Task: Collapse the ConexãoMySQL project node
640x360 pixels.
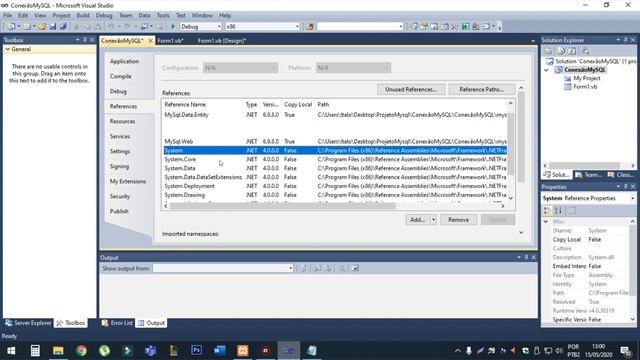Action: [547, 70]
